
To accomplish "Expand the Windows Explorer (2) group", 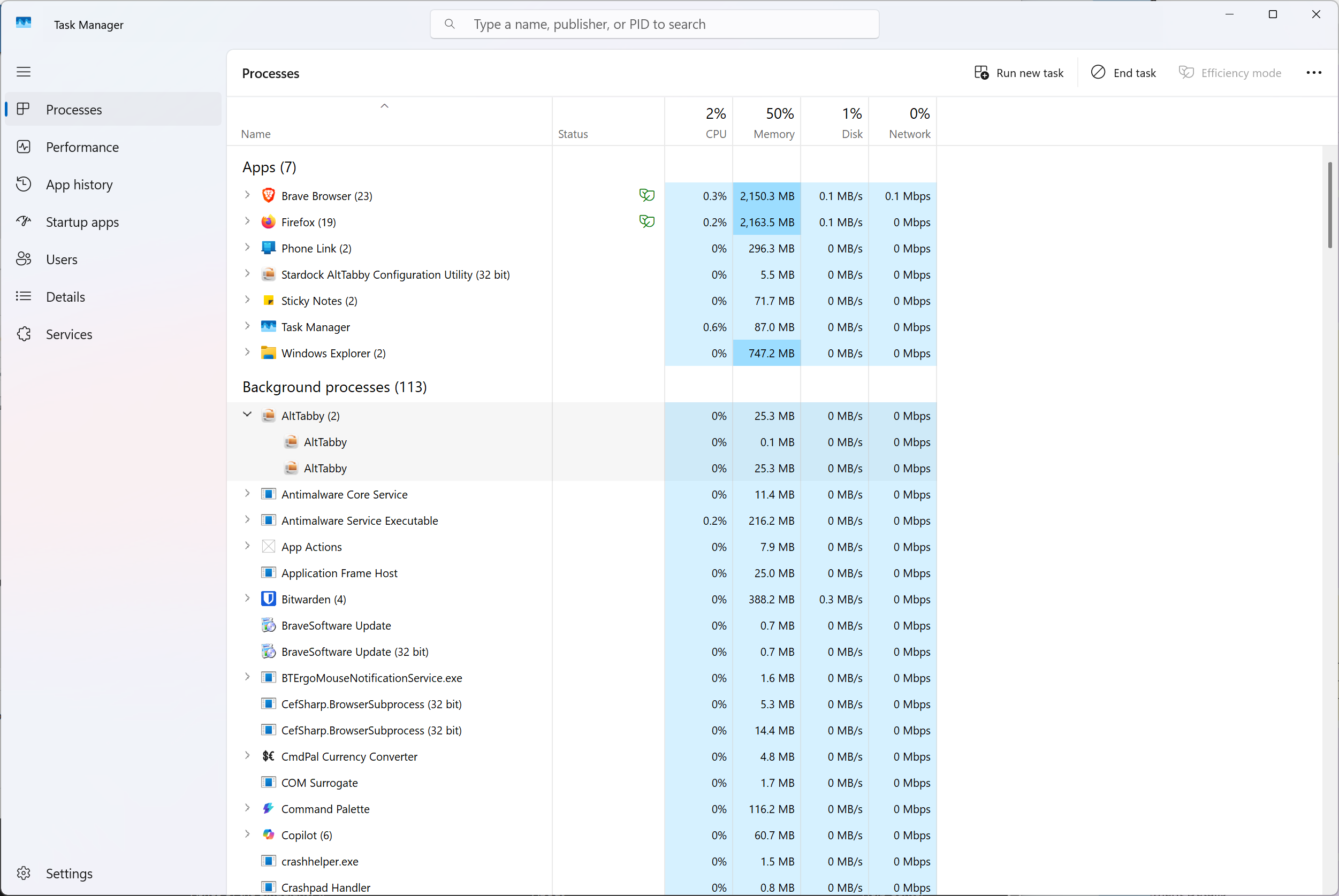I will pos(247,353).
